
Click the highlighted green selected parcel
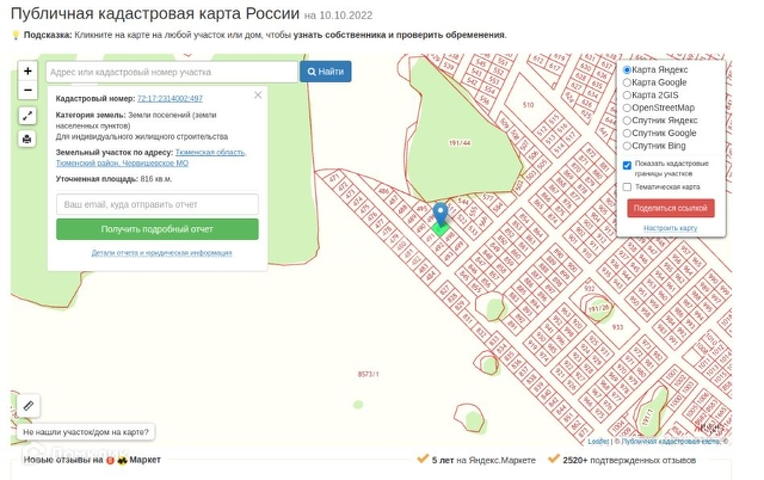tap(440, 229)
